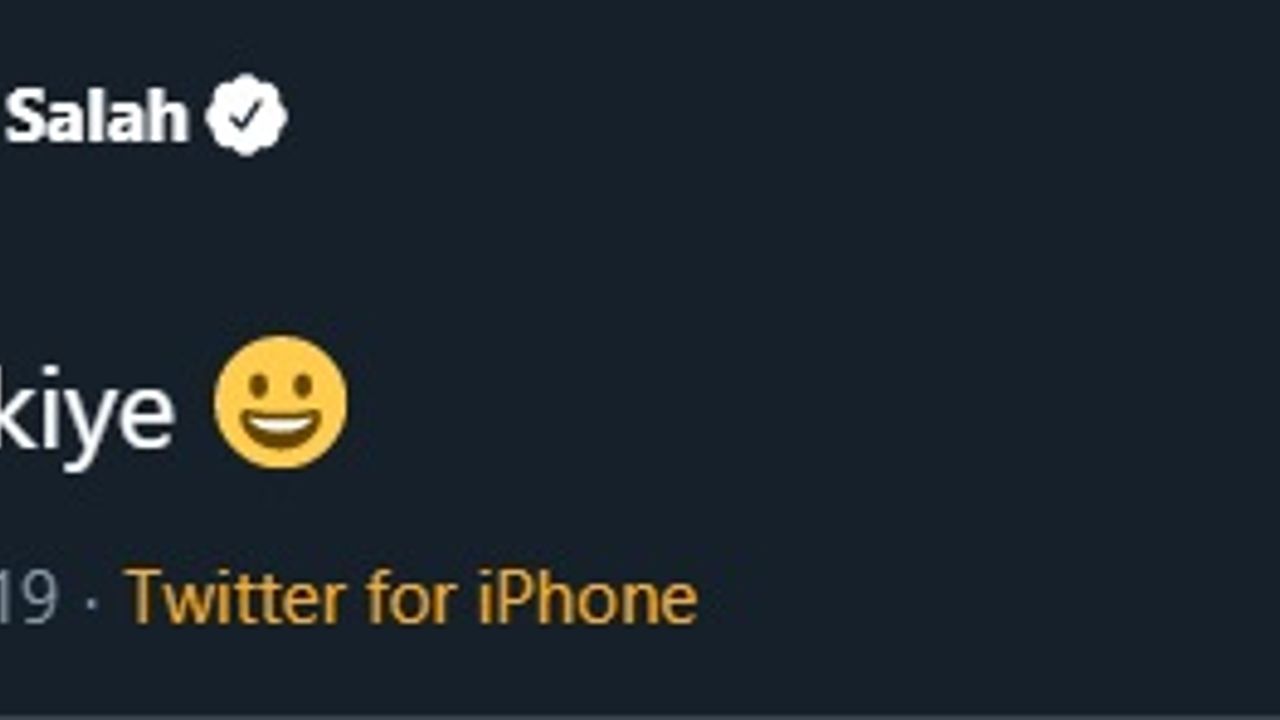Viewport: 1280px width, 720px height.
Task: Open the Salah display name
Action: [x=96, y=116]
